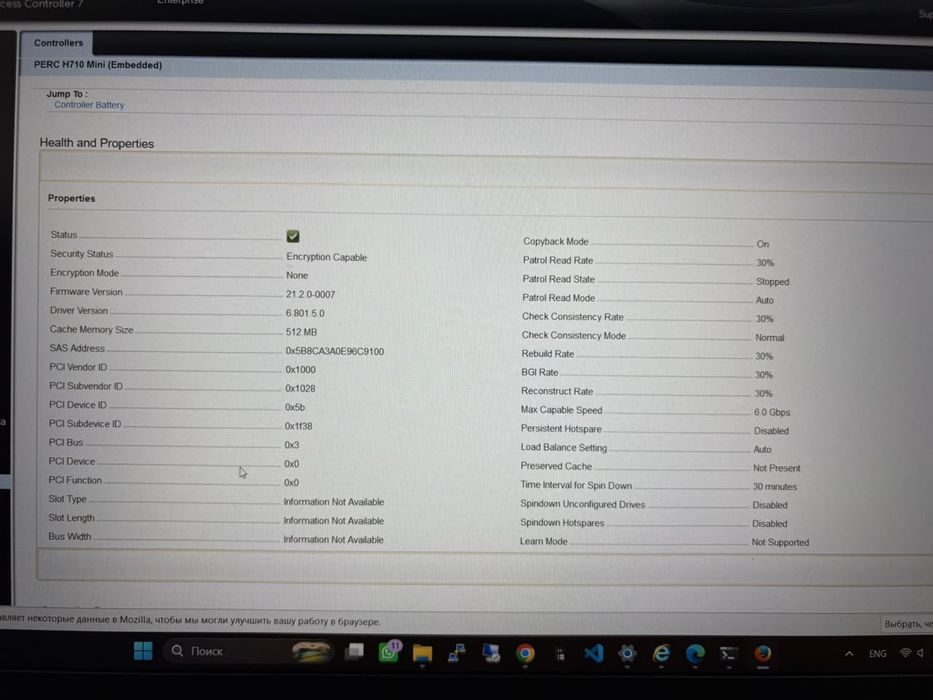Image resolution: width=933 pixels, height=700 pixels.
Task: Select Patrol Read State value Stopped
Action: (772, 282)
